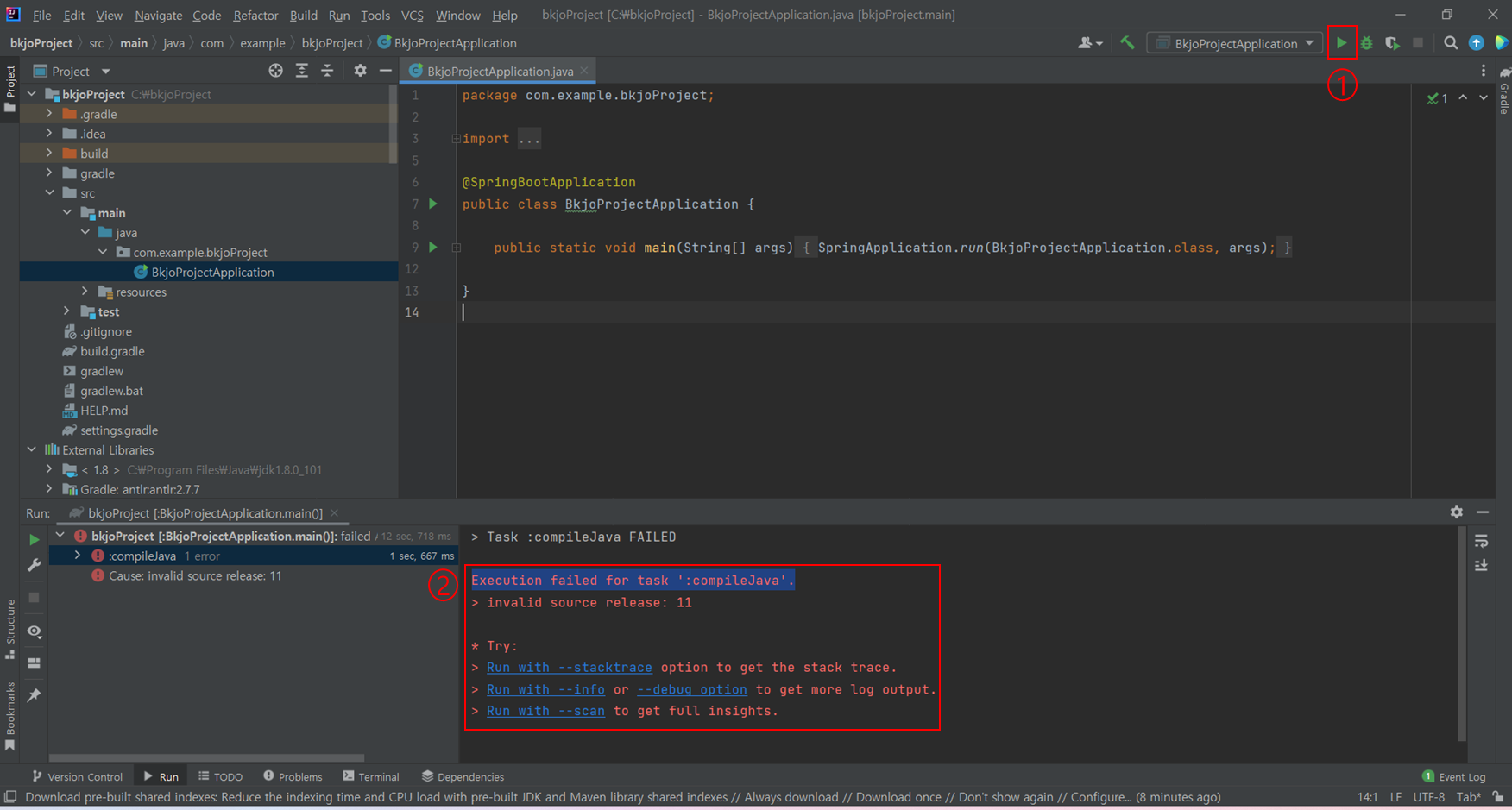Open Dependencies tool tab

(x=463, y=776)
